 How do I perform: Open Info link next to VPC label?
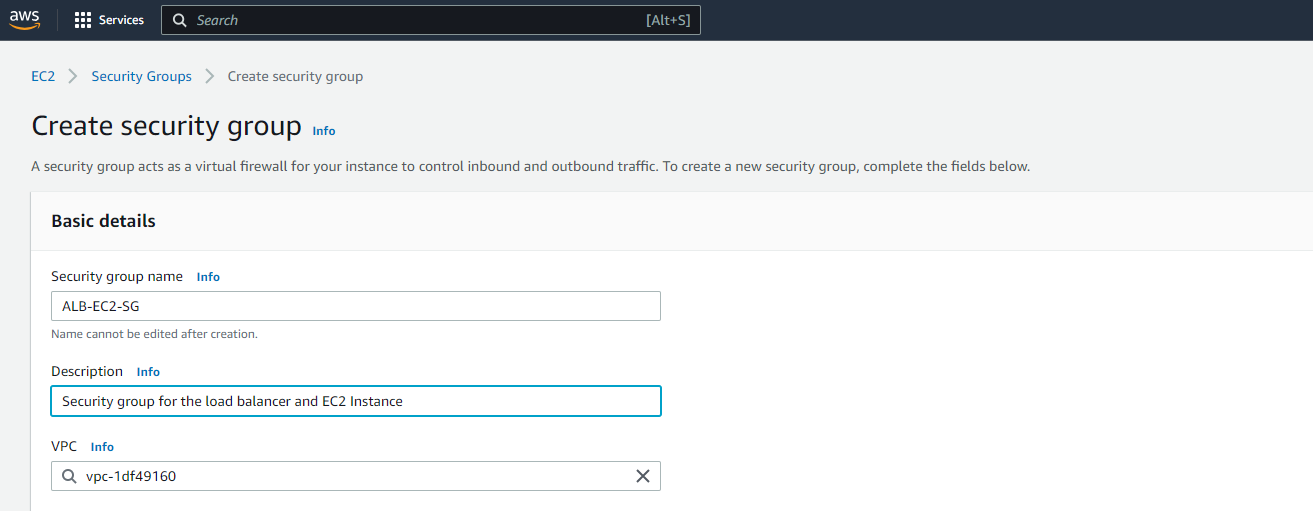102,447
